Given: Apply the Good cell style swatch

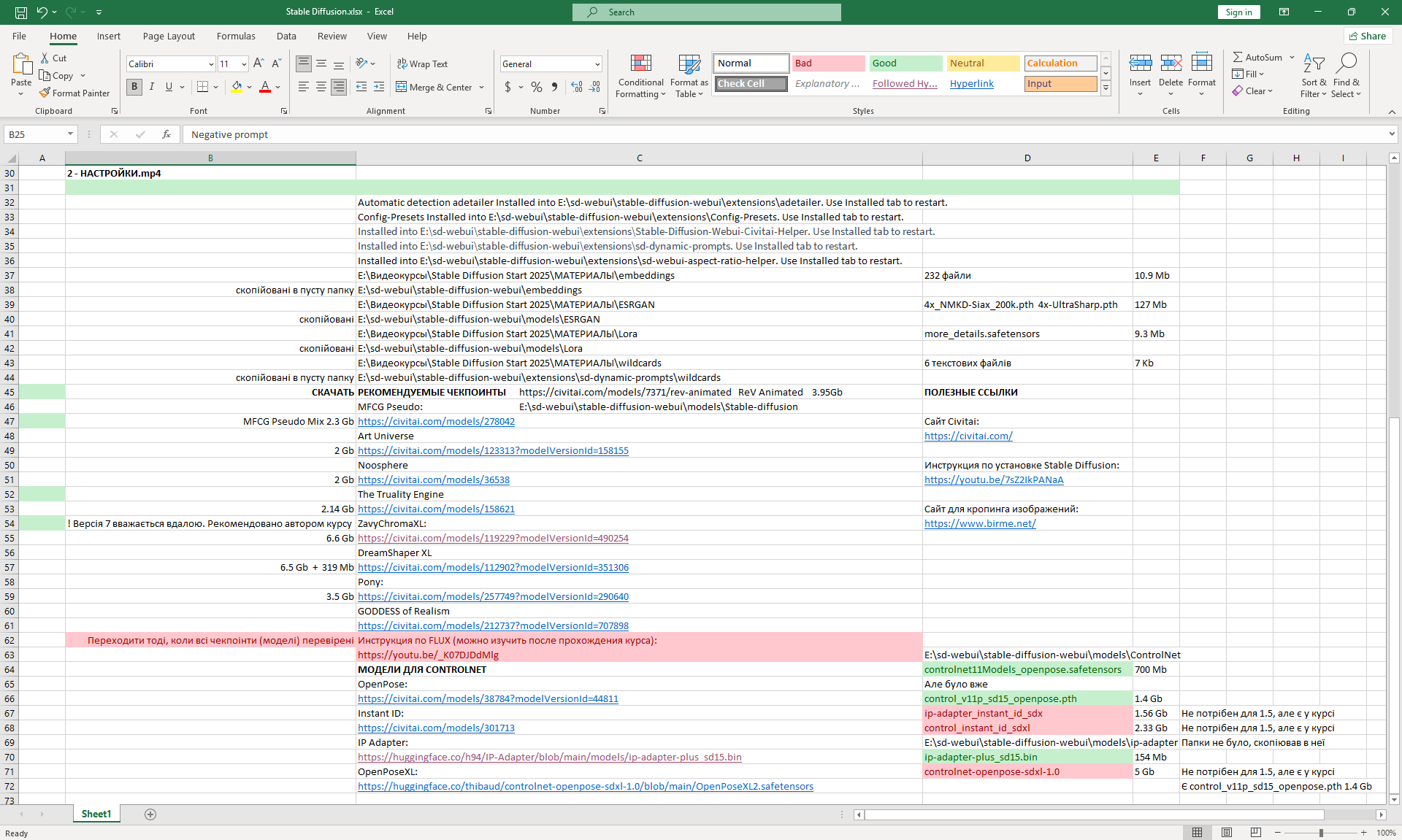Looking at the screenshot, I should [905, 63].
